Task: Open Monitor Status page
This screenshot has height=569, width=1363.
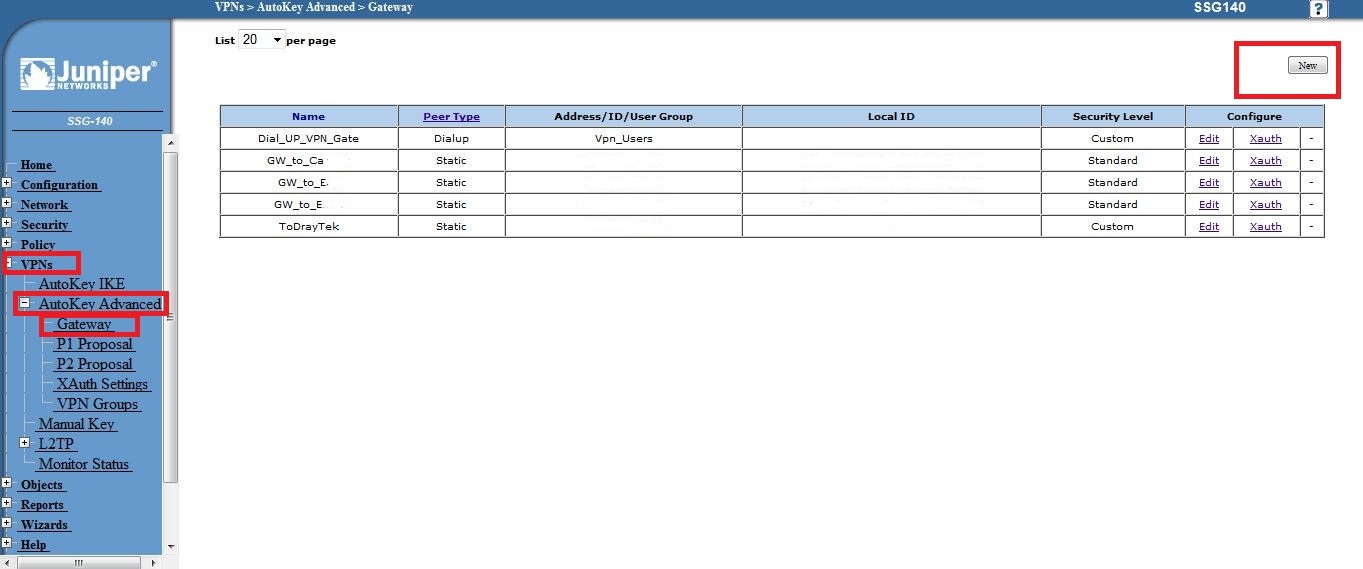Action: [x=84, y=464]
